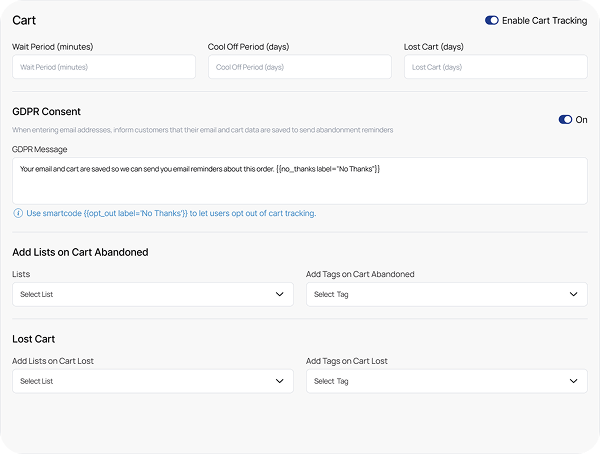
Task: Click the info icon beside the smartcode hint
Action: click(x=18, y=213)
